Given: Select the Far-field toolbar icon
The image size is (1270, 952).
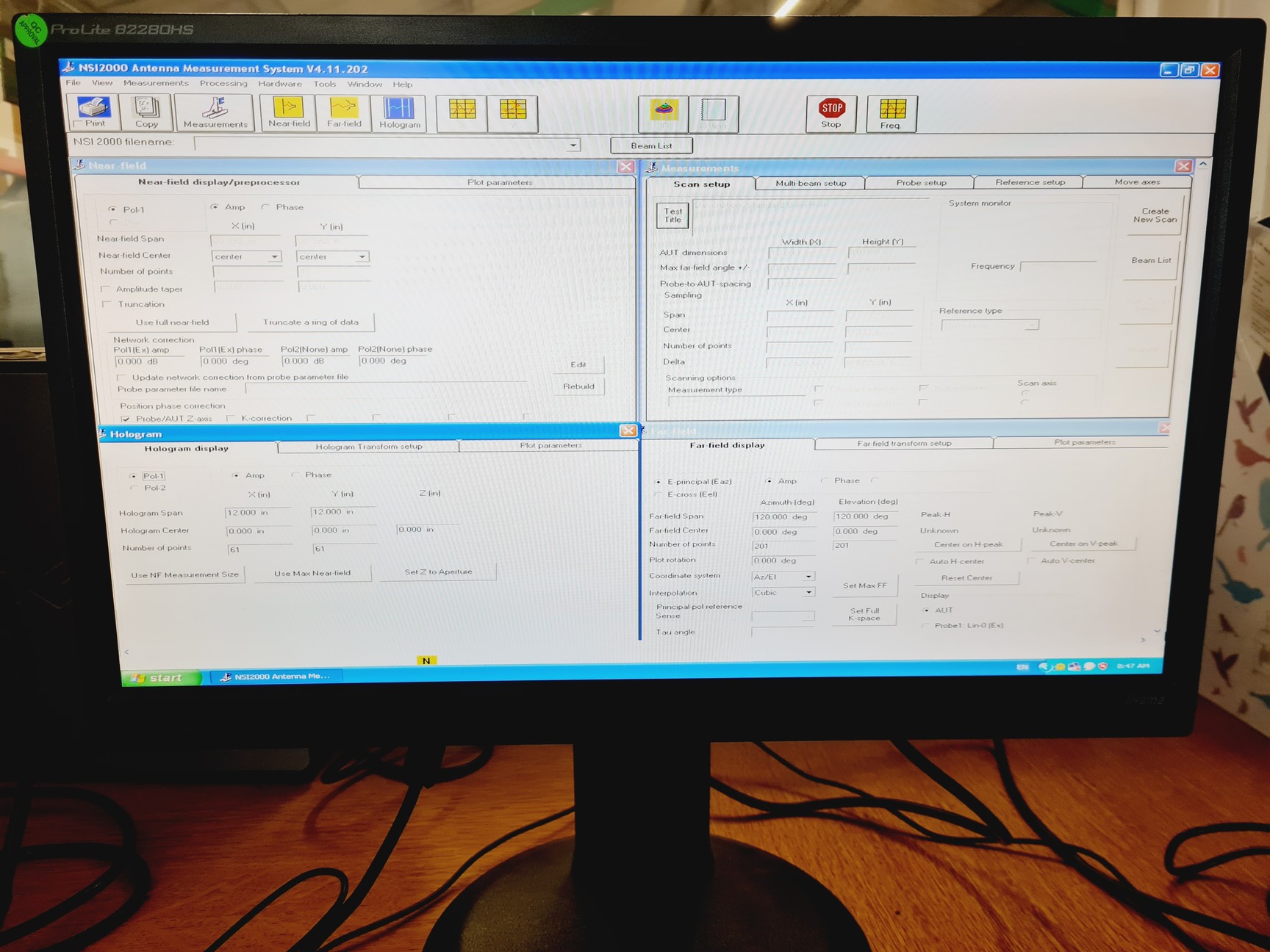Looking at the screenshot, I should click(x=344, y=112).
